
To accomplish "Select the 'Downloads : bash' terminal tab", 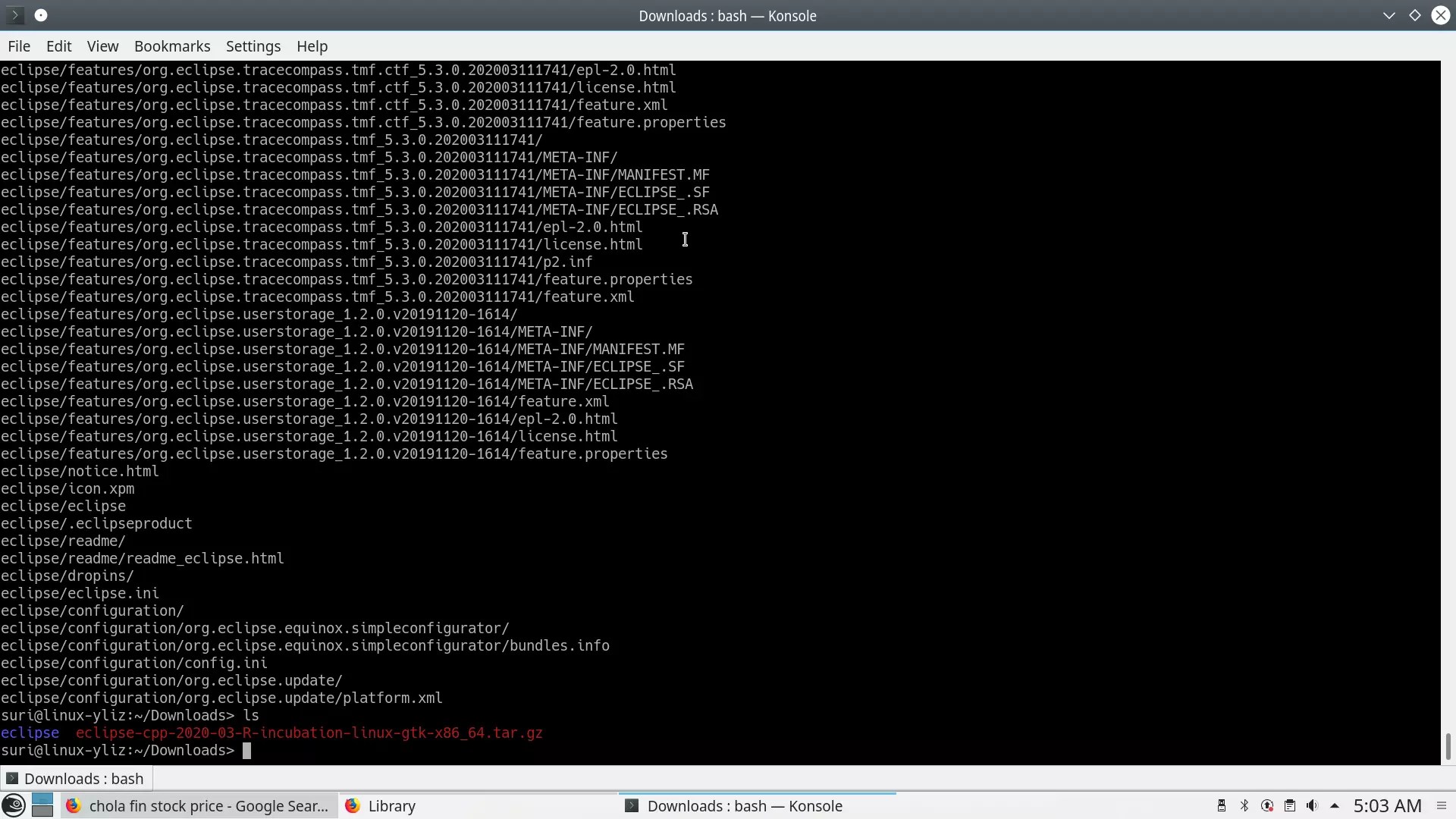I will 76,779.
